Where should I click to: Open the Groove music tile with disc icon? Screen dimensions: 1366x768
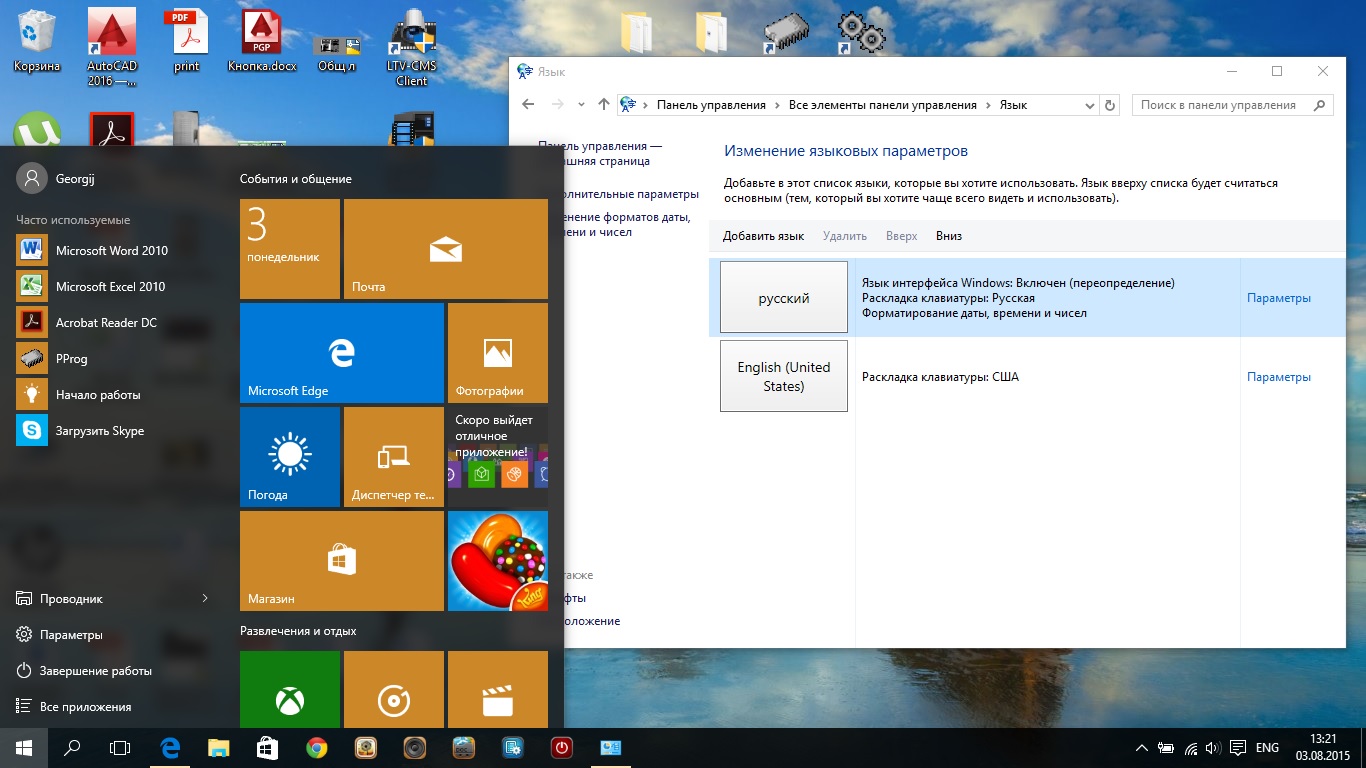click(394, 690)
